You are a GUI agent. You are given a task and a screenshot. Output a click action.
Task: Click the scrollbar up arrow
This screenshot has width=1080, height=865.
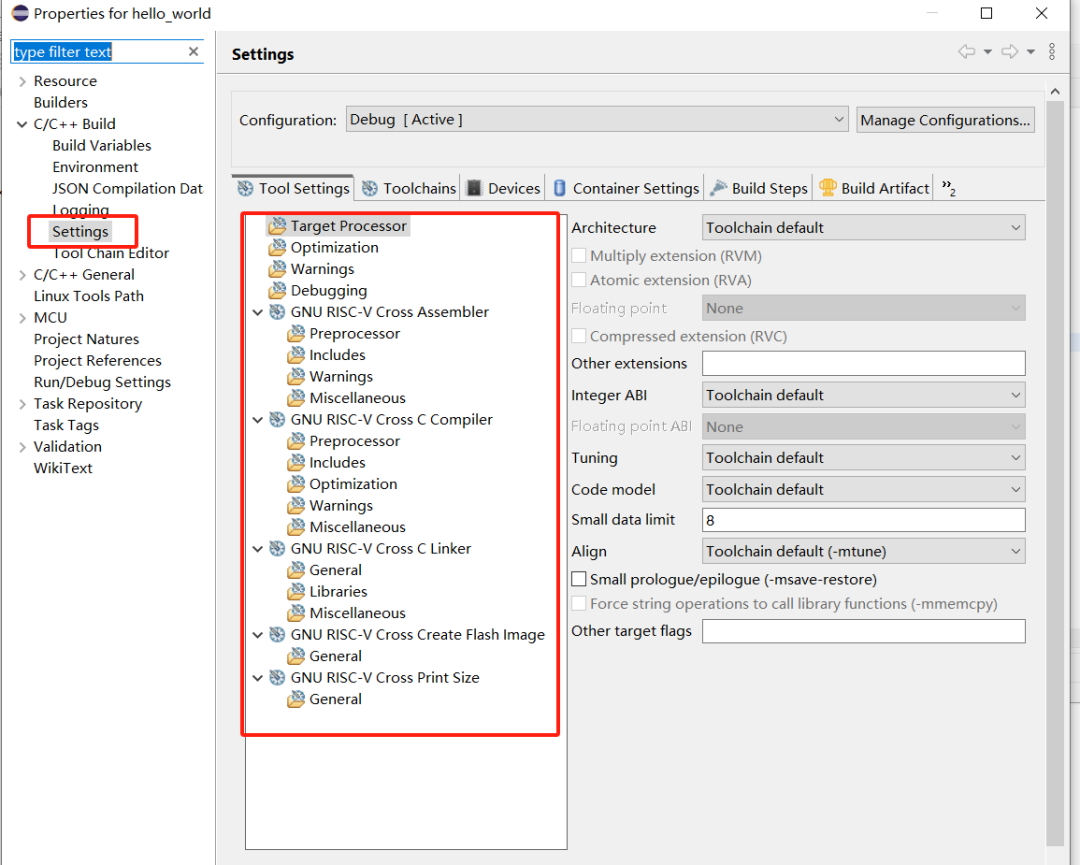tap(1055, 92)
